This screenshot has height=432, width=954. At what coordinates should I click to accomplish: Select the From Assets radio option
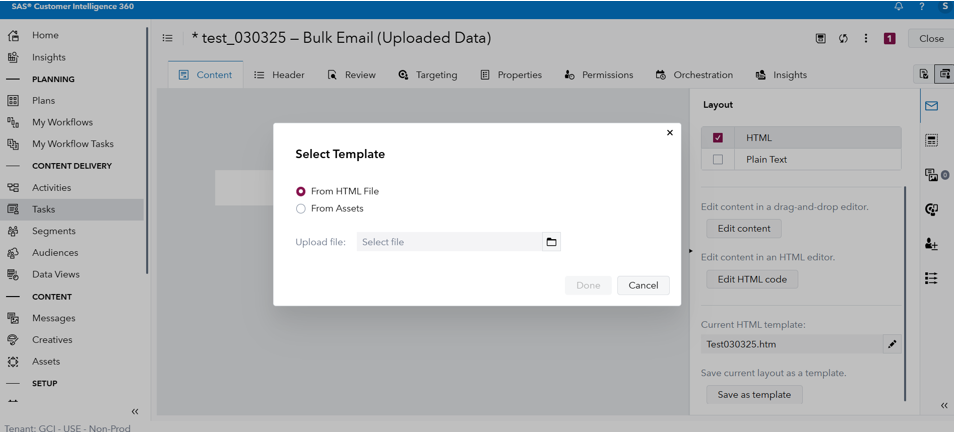pyautogui.click(x=301, y=209)
